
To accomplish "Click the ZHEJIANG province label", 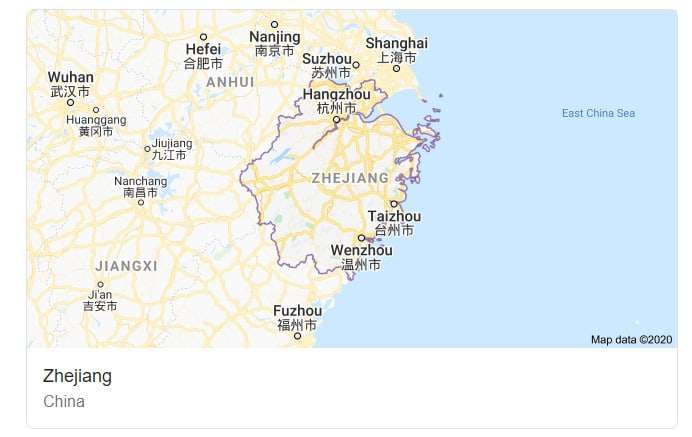I will tap(350, 178).
